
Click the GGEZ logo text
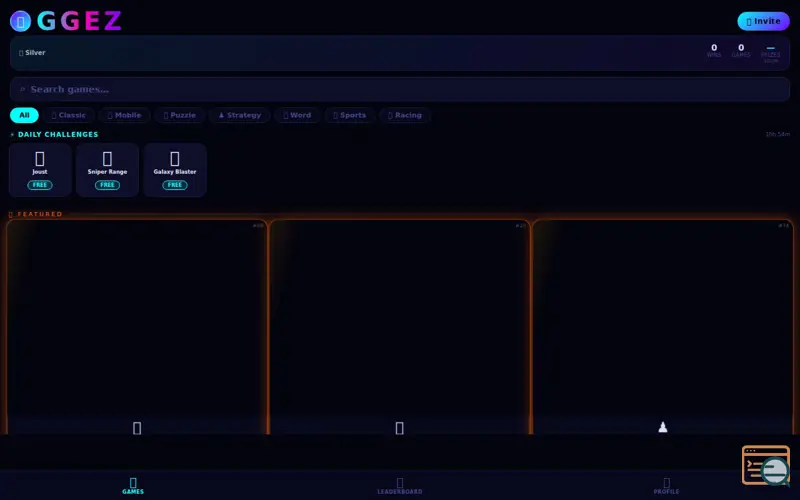tap(79, 21)
